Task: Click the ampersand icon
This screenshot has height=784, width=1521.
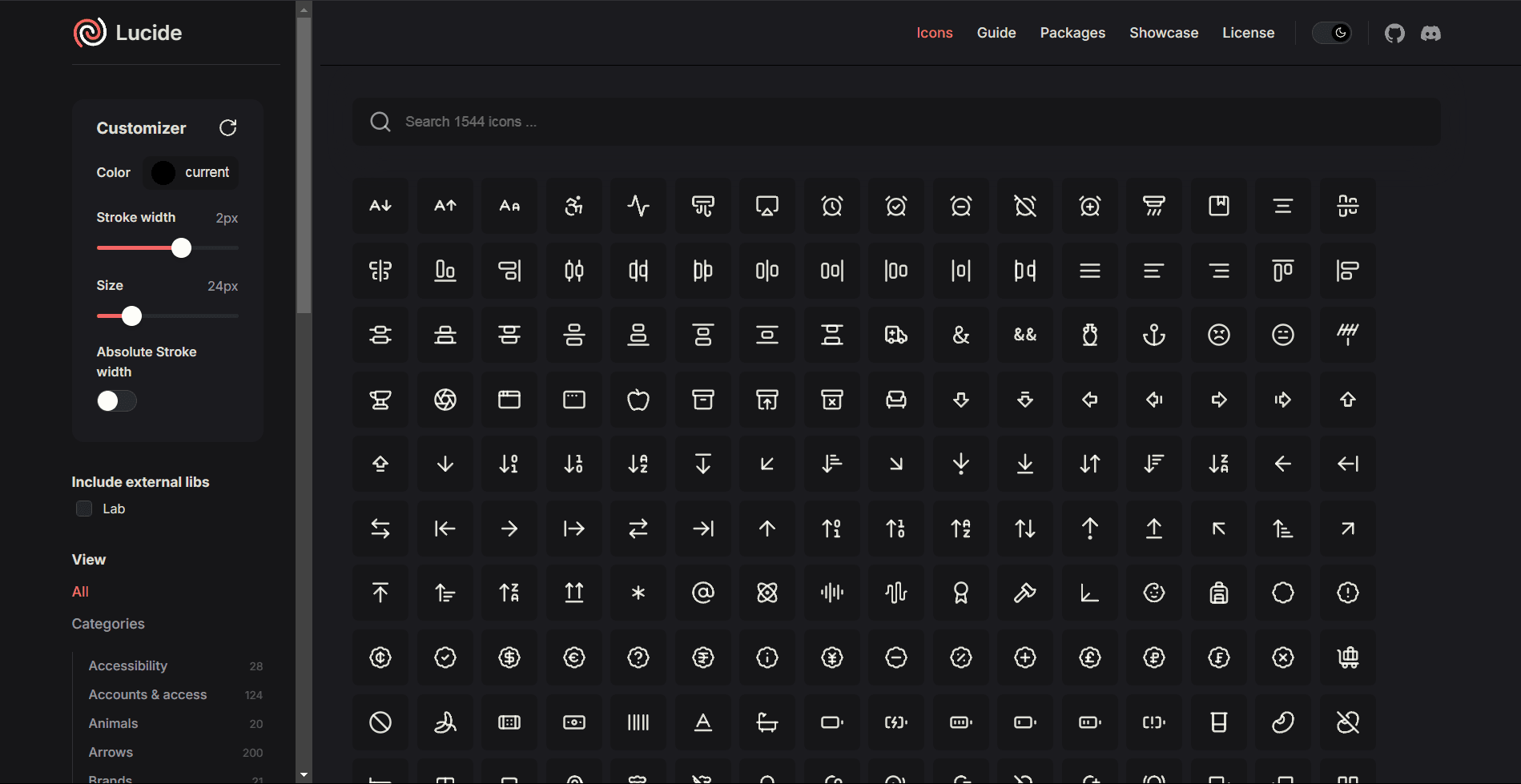Action: 960,335
